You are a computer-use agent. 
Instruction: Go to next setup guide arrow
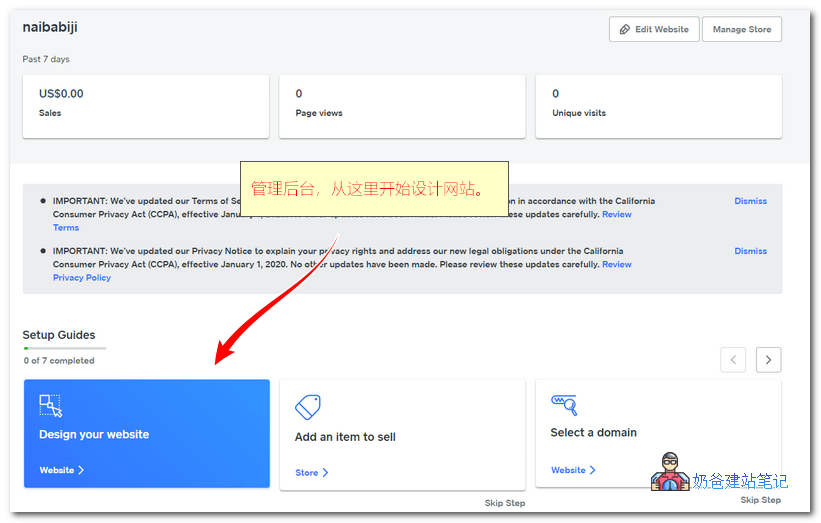(x=768, y=359)
